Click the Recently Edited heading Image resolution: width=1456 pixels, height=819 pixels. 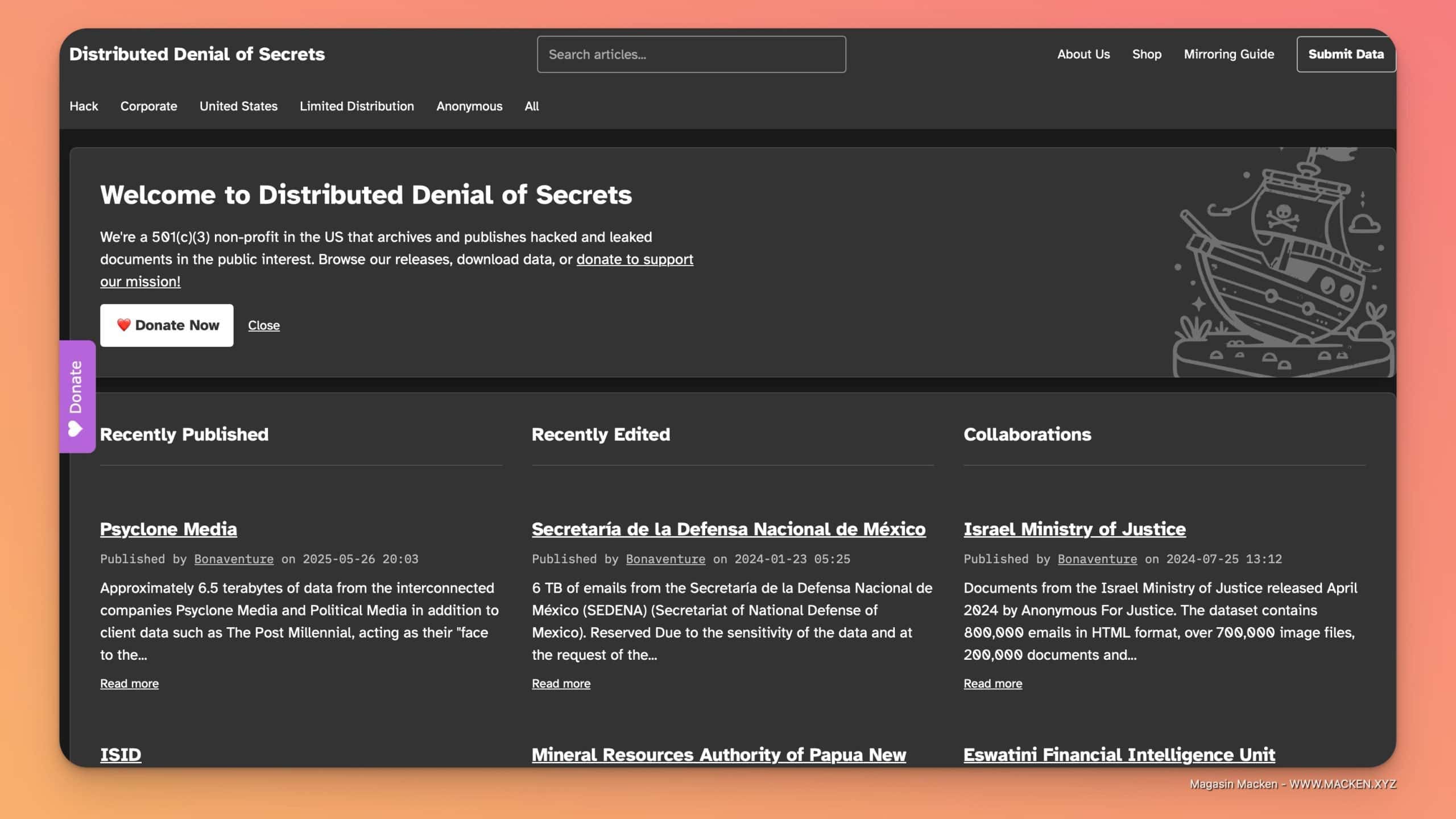601,435
